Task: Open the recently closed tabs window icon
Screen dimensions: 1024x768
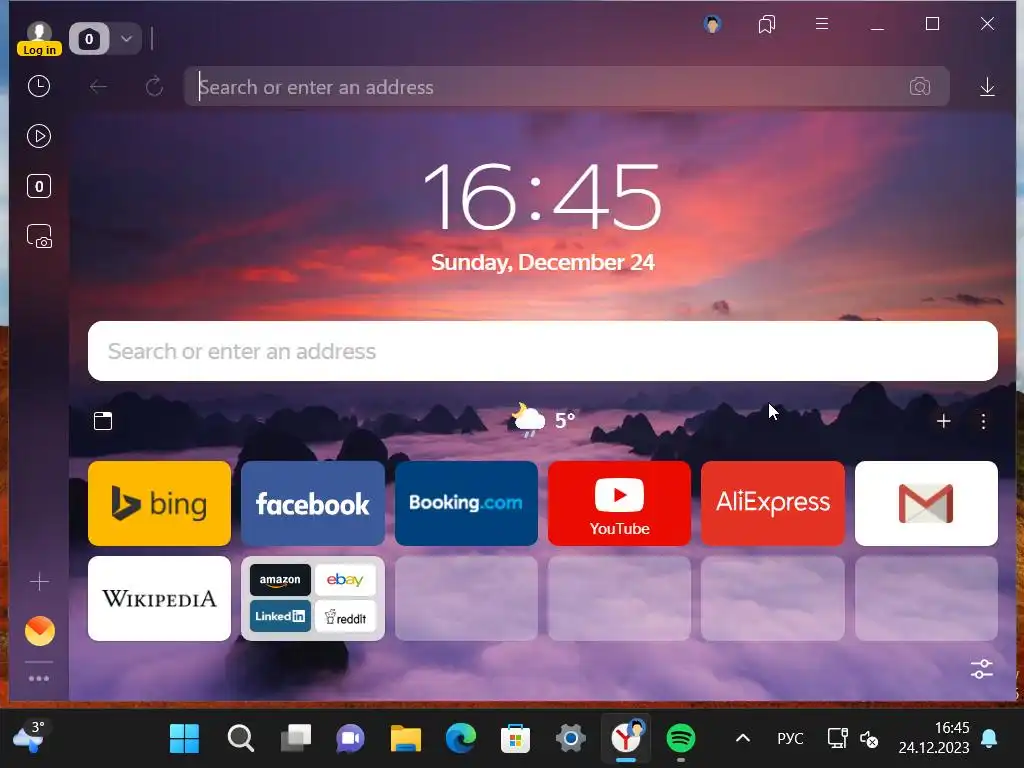Action: (x=103, y=421)
